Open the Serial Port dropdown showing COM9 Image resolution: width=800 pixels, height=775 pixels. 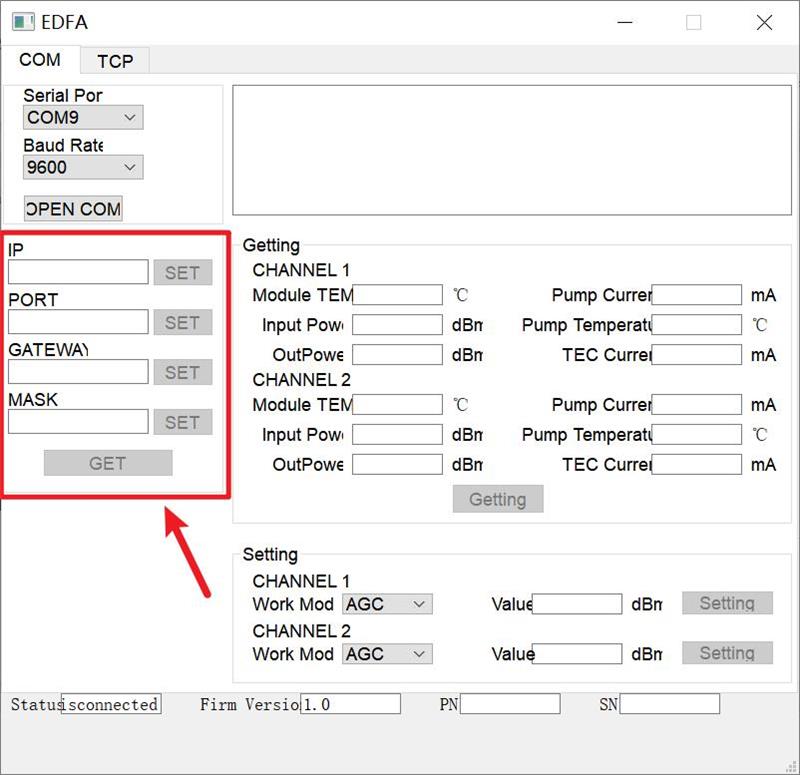pyautogui.click(x=82, y=117)
